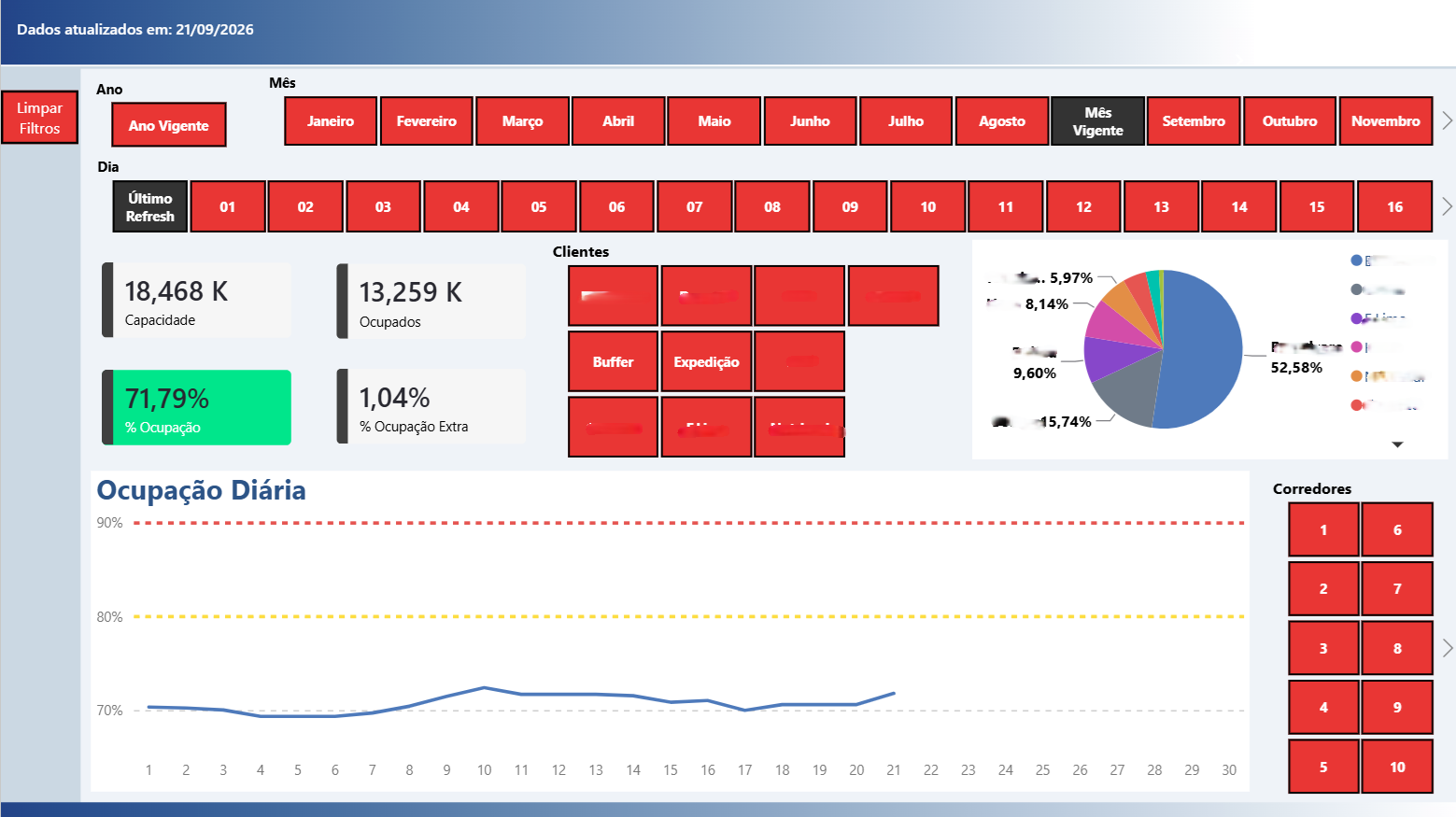Image resolution: width=1456 pixels, height=817 pixels.
Task: Open the 18,468 K Capacidade card
Action: pyautogui.click(x=197, y=301)
